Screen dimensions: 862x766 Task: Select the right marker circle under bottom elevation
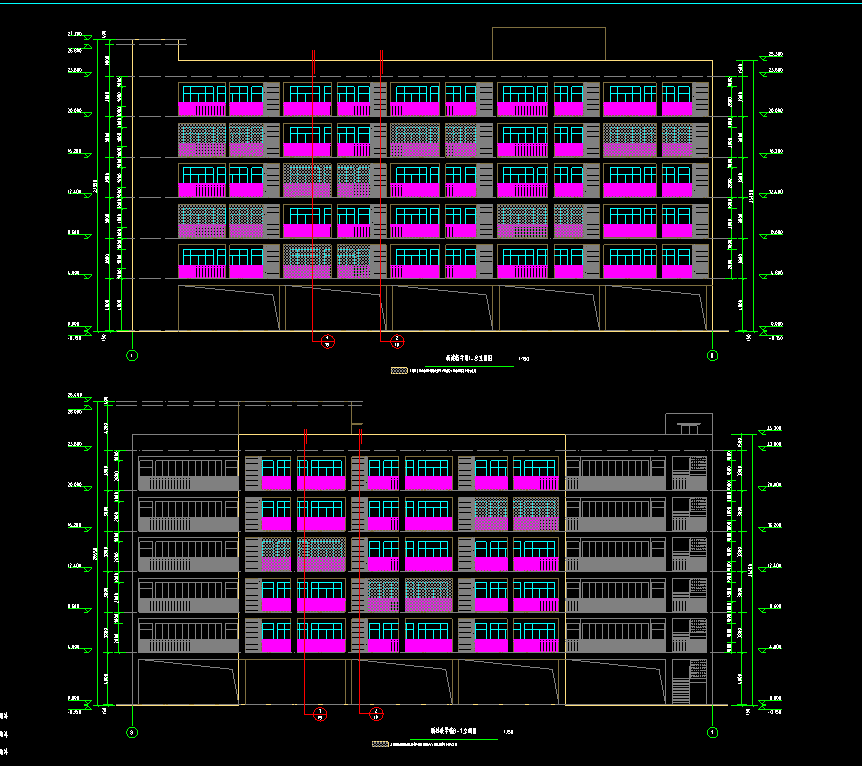click(376, 713)
